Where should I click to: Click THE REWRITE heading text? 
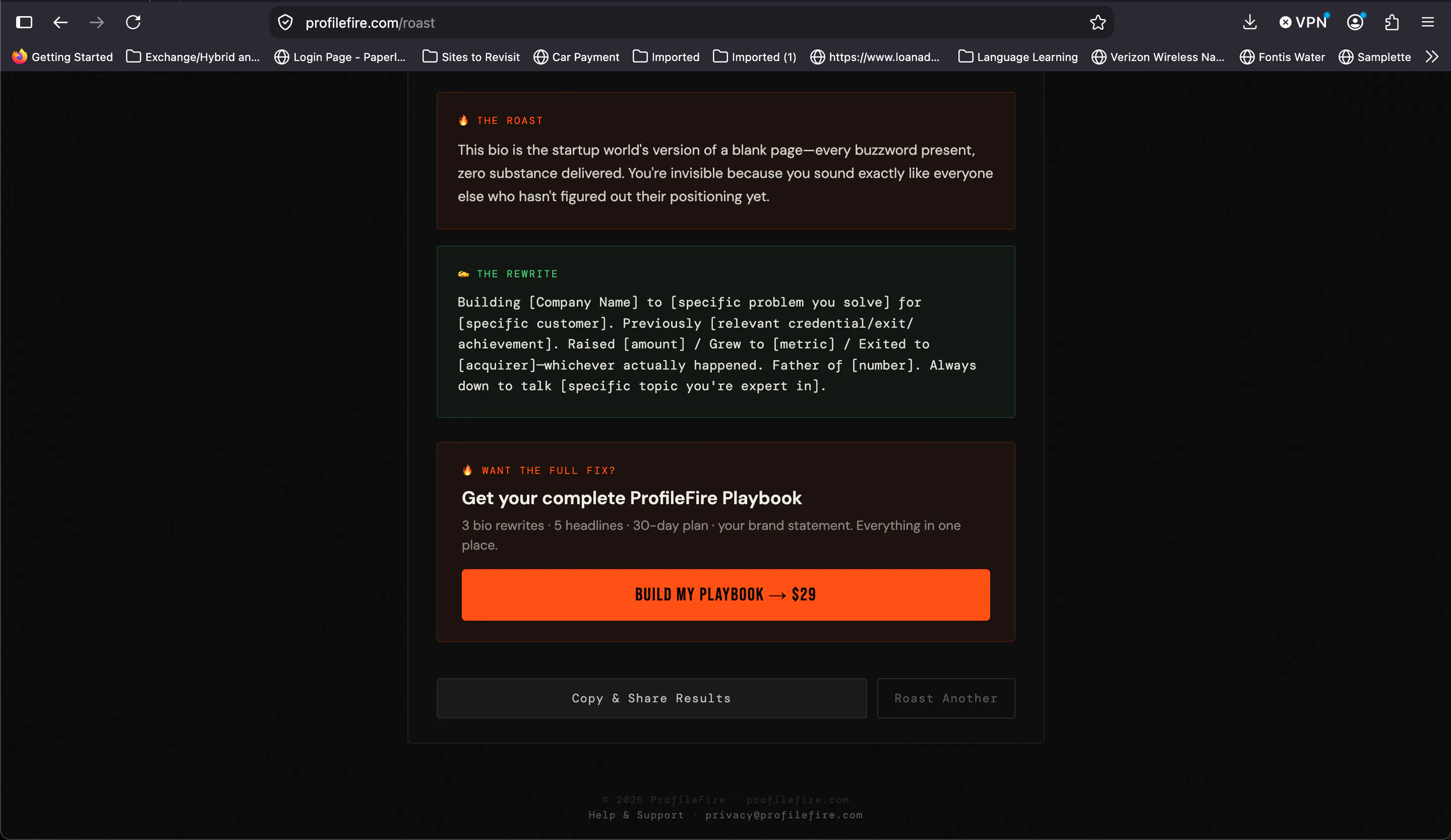517,274
